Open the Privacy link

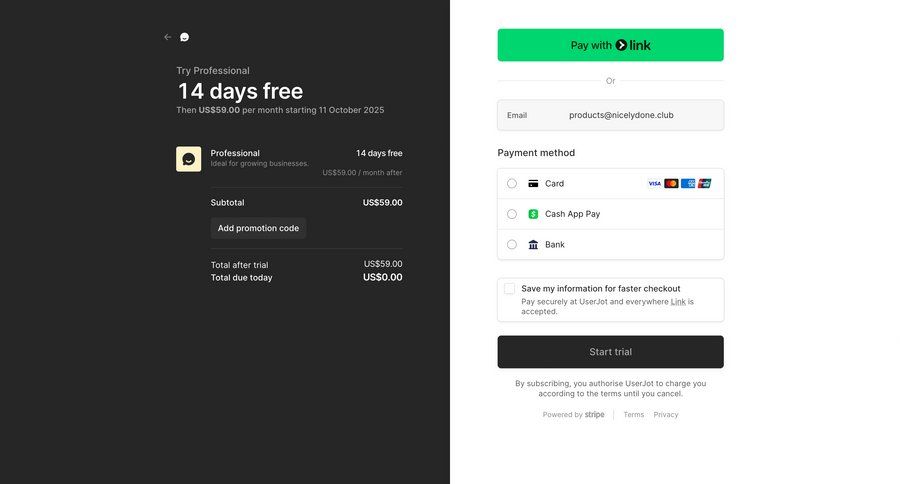click(666, 415)
